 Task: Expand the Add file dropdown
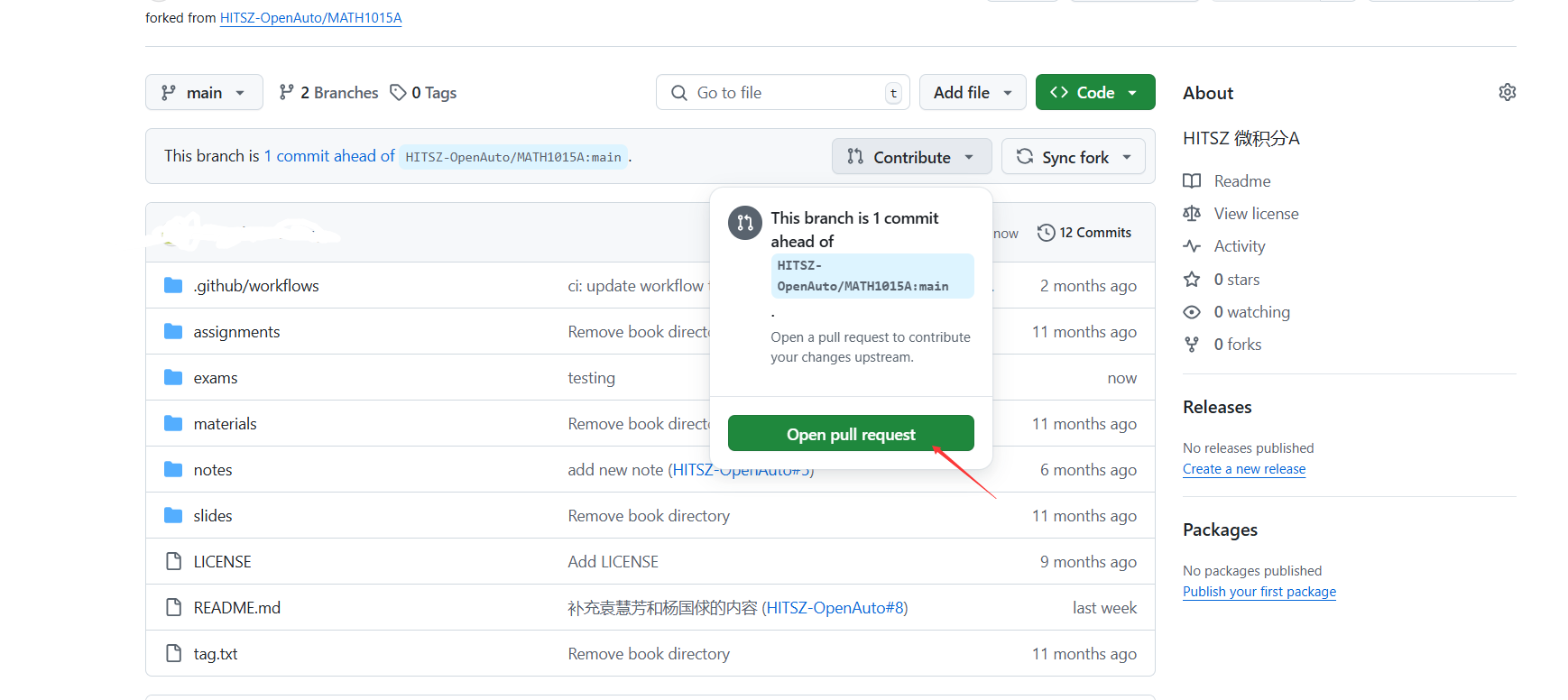coord(972,92)
